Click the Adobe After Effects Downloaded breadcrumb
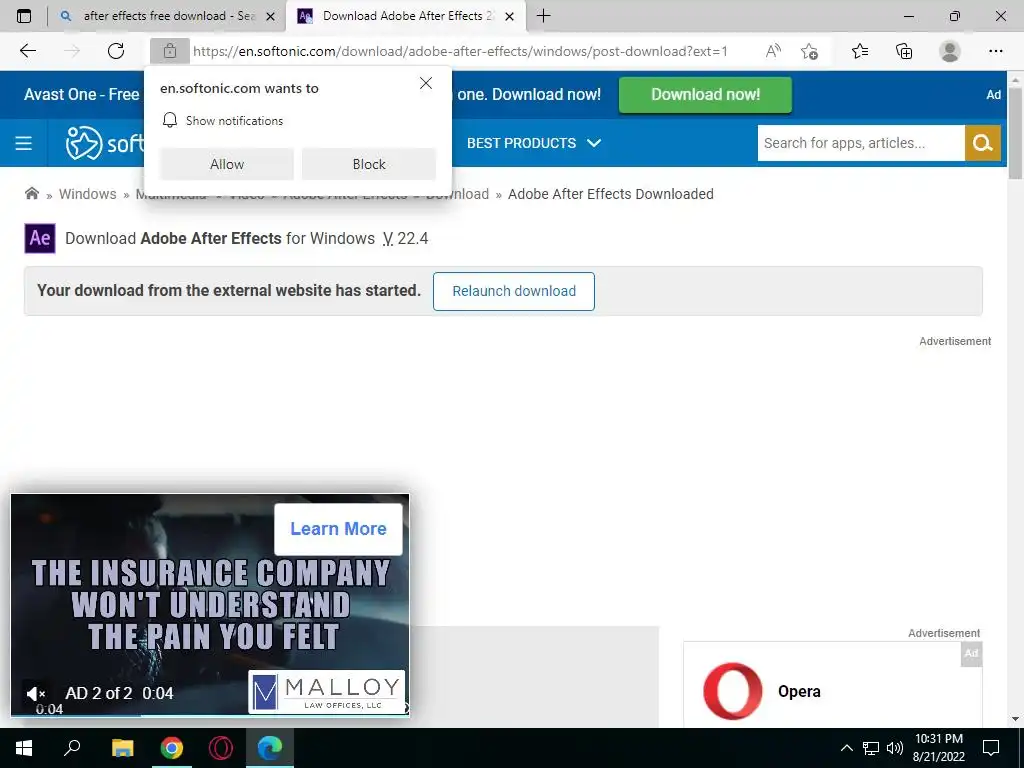The width and height of the screenshot is (1024, 768). click(611, 194)
